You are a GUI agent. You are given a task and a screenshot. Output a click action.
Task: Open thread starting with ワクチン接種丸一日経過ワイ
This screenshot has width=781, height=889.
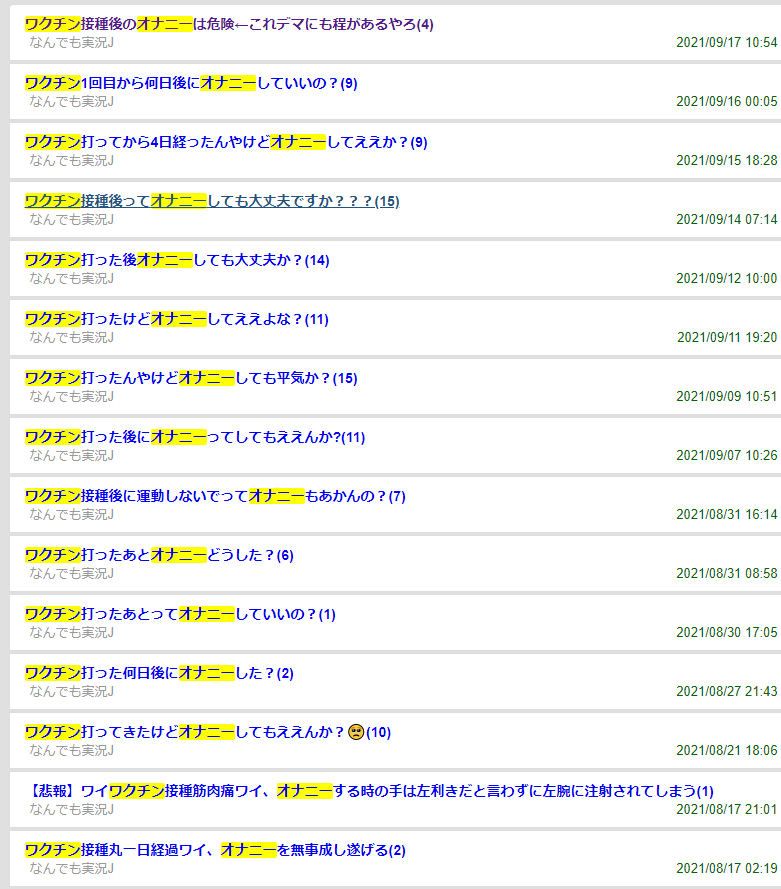(x=215, y=850)
